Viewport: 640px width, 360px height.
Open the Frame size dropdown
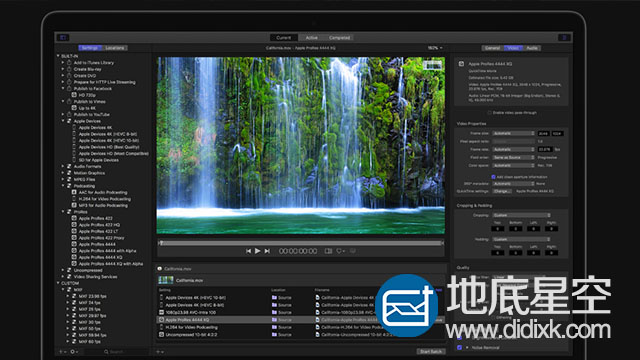[x=513, y=133]
